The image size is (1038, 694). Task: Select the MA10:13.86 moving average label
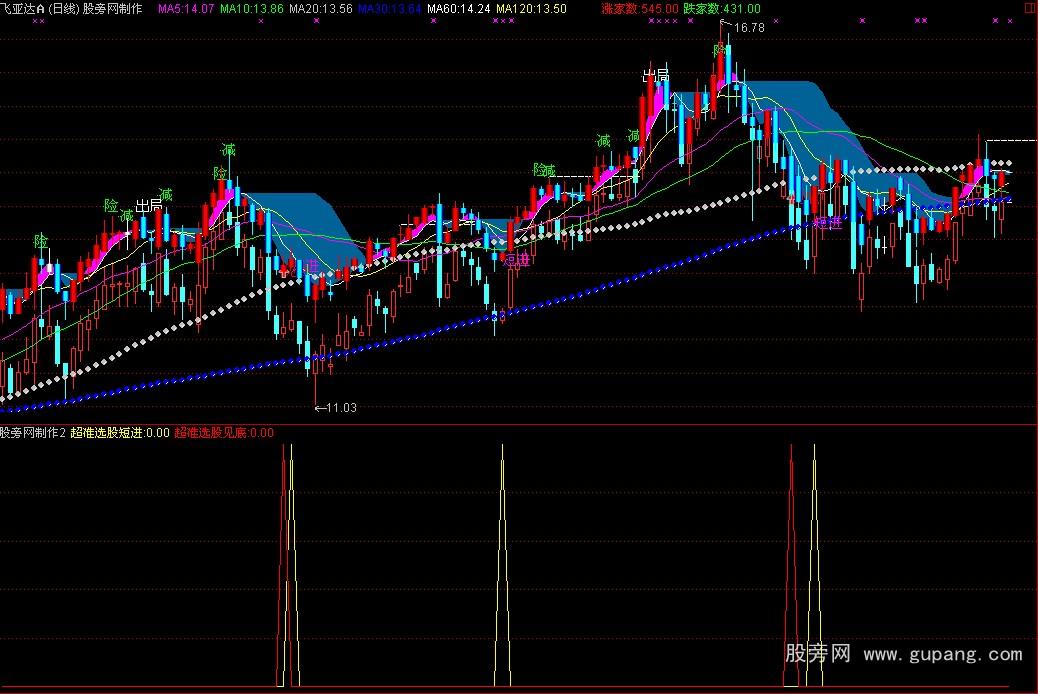251,8
